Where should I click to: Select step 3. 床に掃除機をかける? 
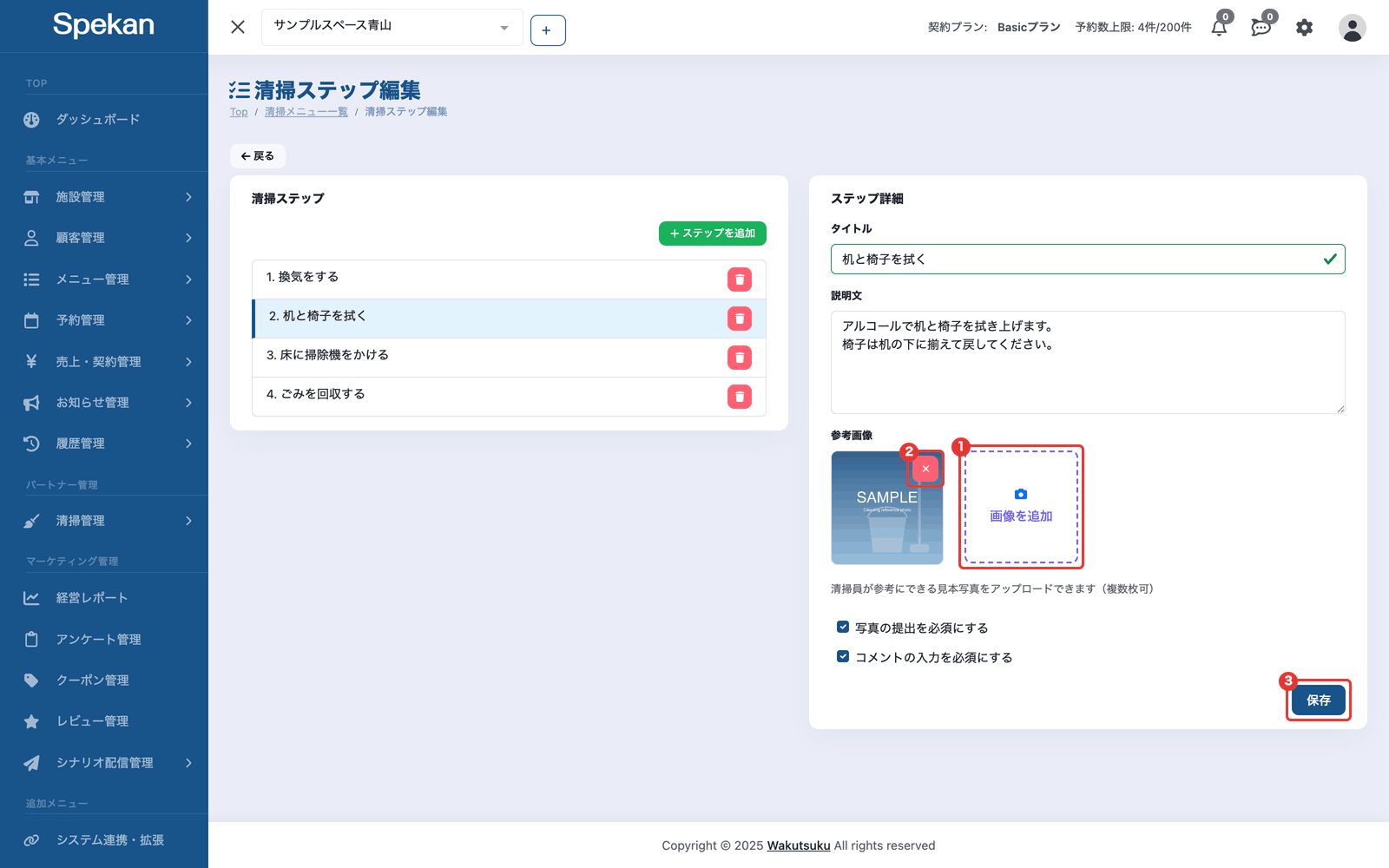click(509, 358)
